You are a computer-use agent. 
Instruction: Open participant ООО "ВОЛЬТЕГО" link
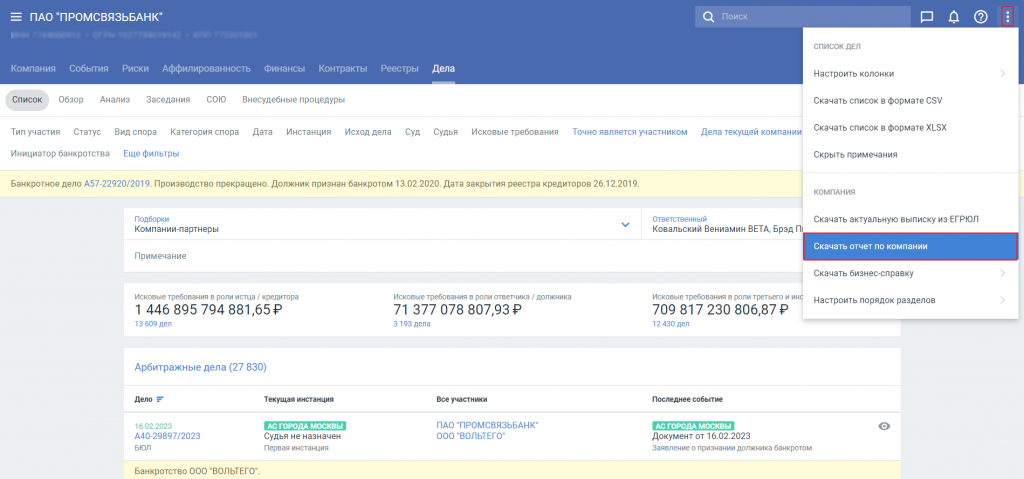471,436
